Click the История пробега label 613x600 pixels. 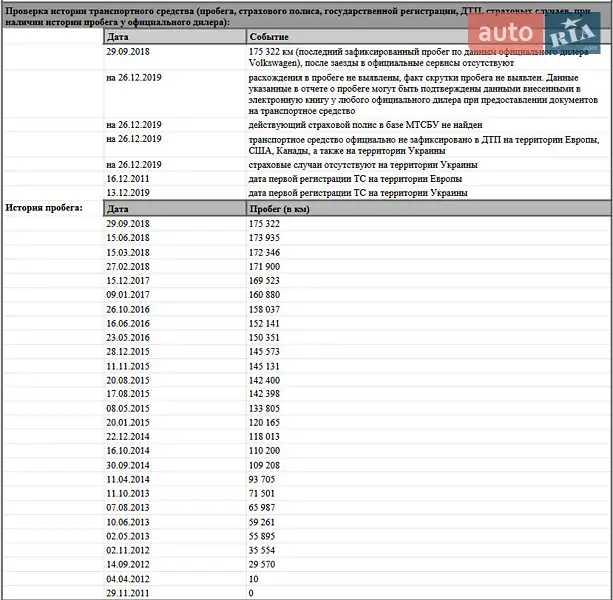point(44,208)
